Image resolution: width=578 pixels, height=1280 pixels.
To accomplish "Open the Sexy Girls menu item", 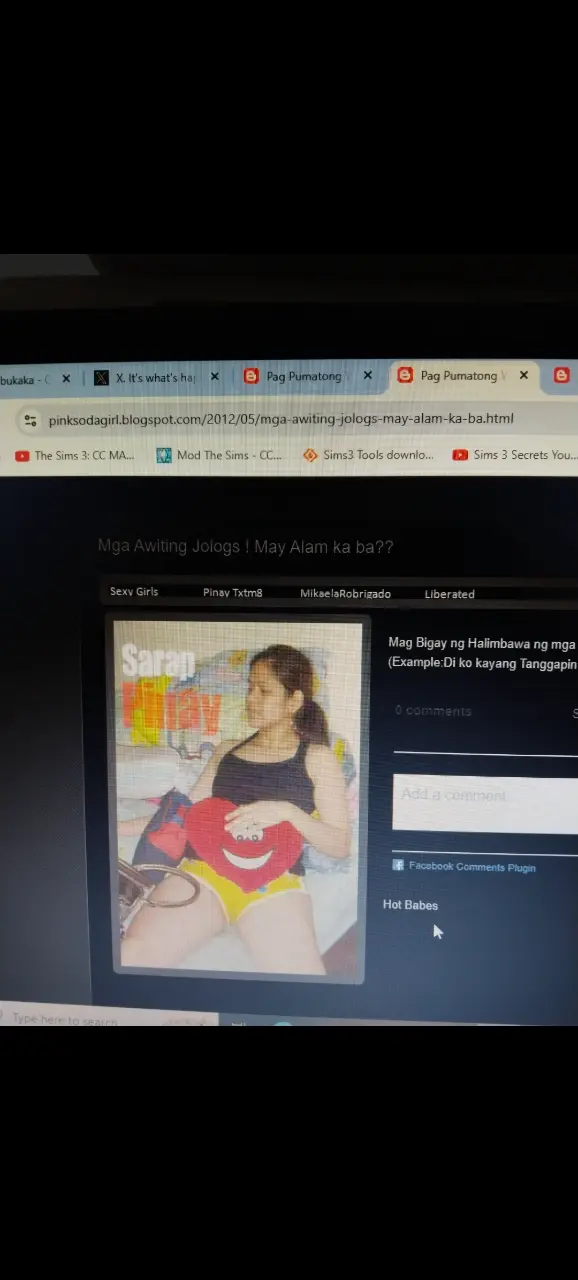I will [134, 592].
